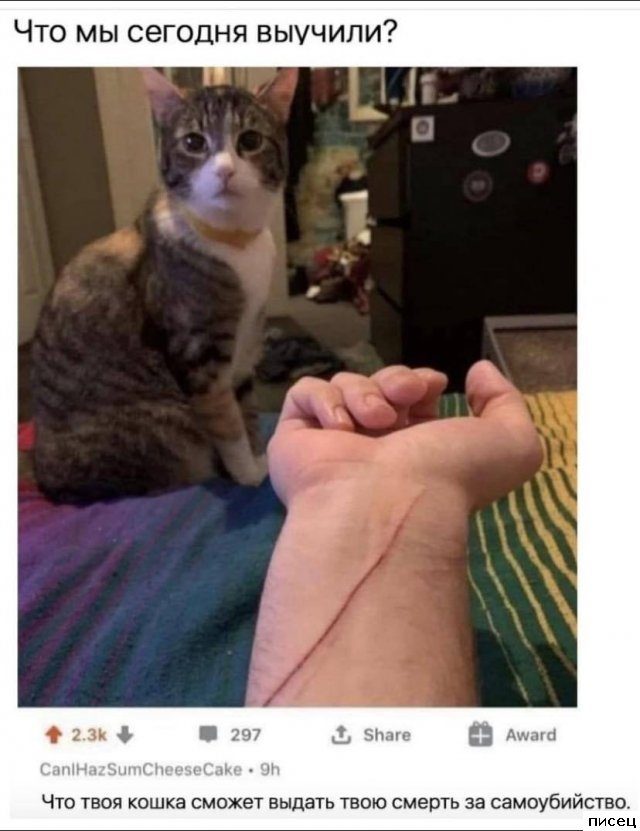The height and width of the screenshot is (831, 640).
Task: Click the Award gift box icon
Action: pyautogui.click(x=481, y=734)
